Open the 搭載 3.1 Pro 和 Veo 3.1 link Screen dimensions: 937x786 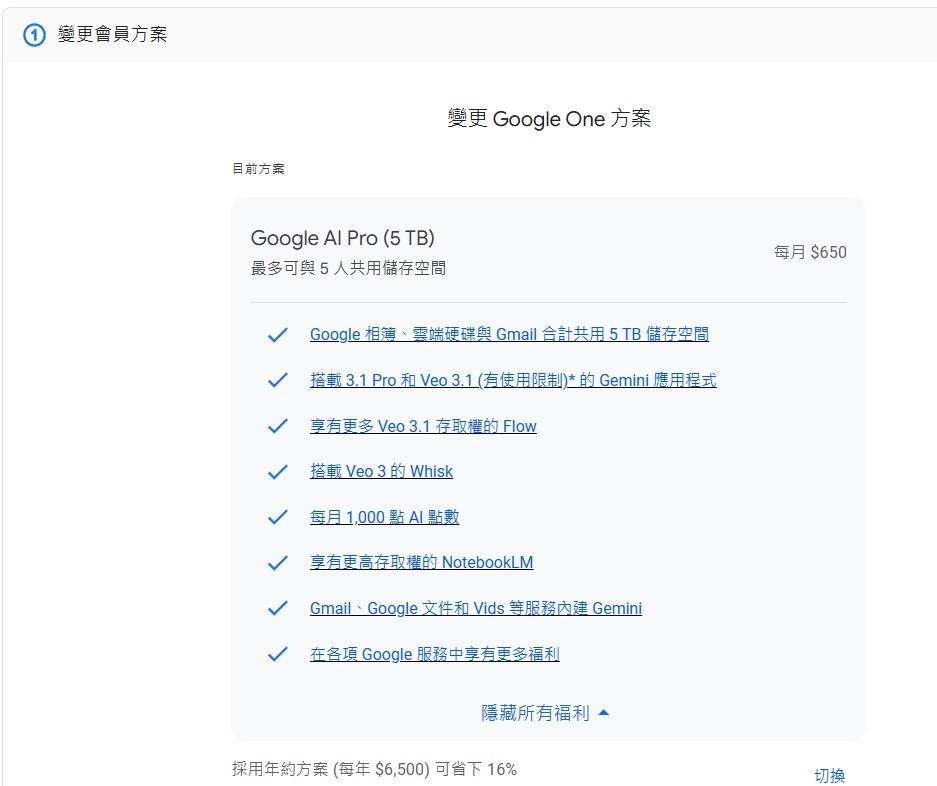[512, 381]
